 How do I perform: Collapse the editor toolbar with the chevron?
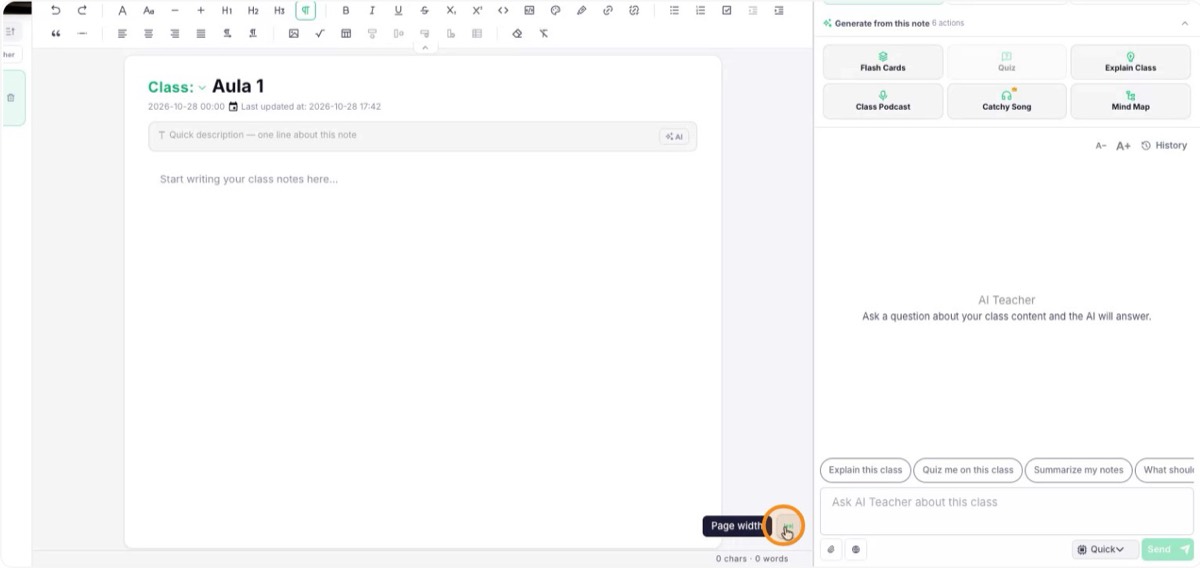click(x=424, y=48)
